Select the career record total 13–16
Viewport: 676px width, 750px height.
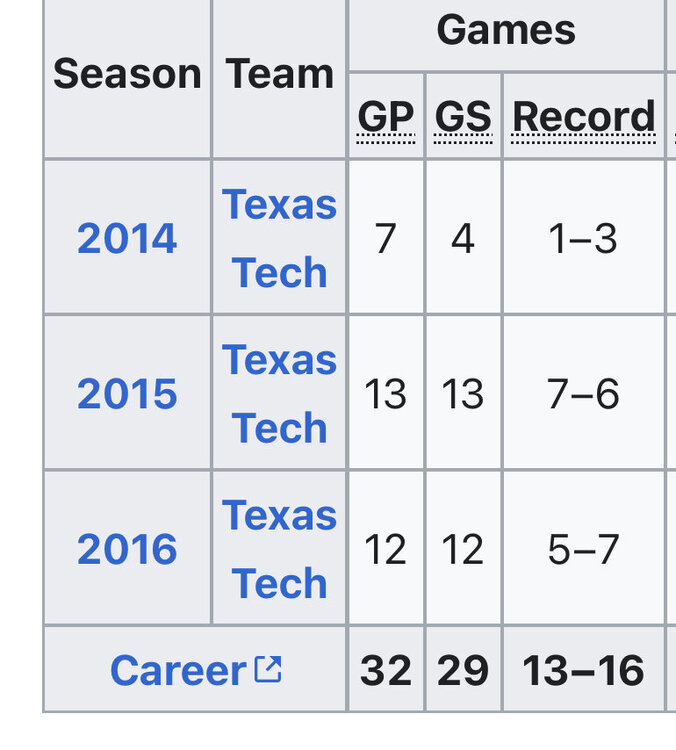[584, 670]
